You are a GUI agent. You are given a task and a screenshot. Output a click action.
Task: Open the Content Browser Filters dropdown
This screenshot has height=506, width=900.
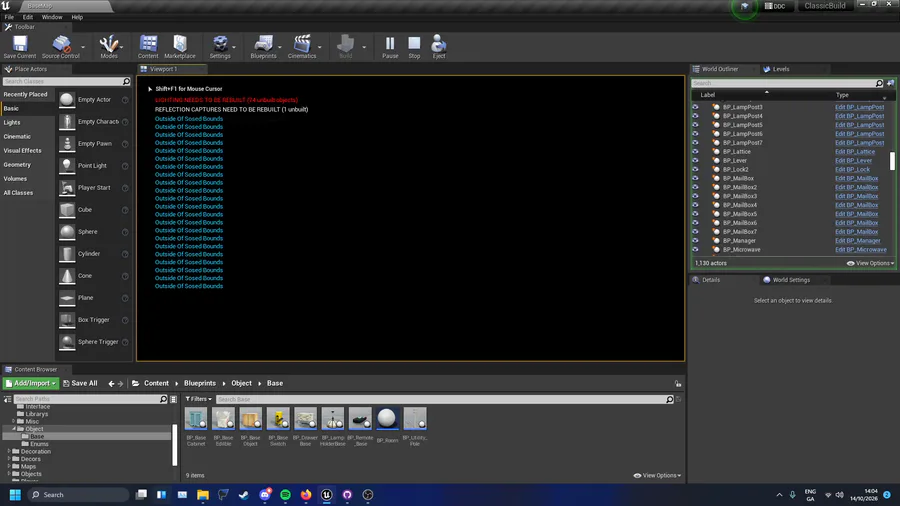[199, 399]
